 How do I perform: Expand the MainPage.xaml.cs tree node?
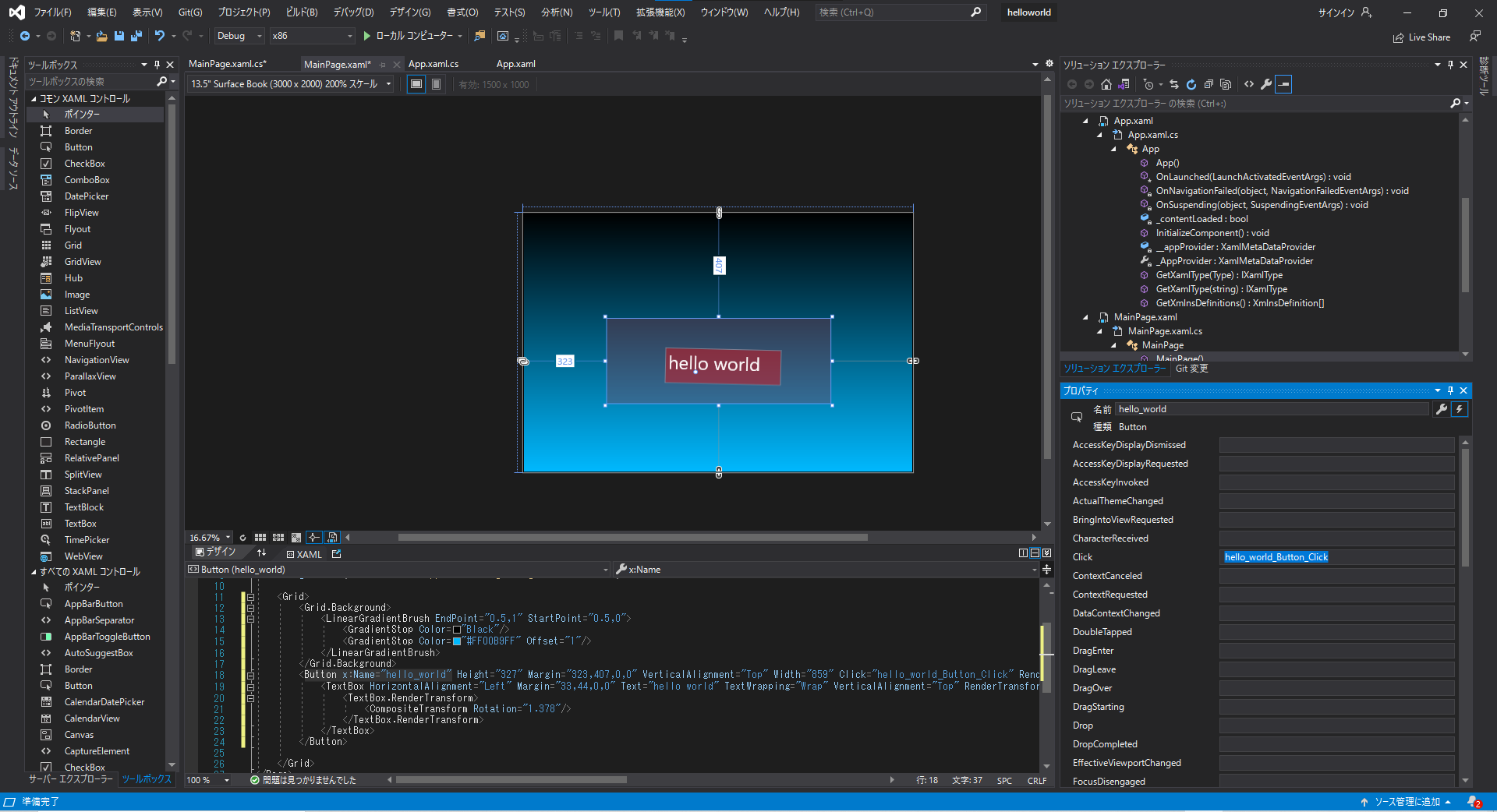click(x=1099, y=330)
